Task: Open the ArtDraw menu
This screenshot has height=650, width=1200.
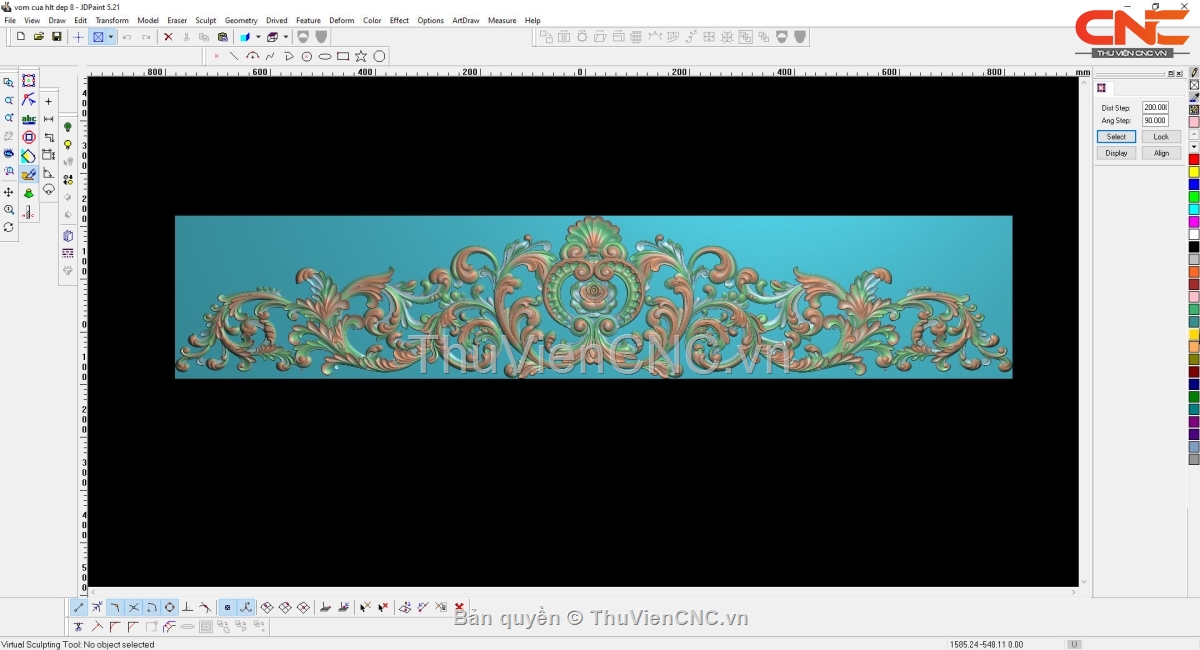Action: click(465, 20)
